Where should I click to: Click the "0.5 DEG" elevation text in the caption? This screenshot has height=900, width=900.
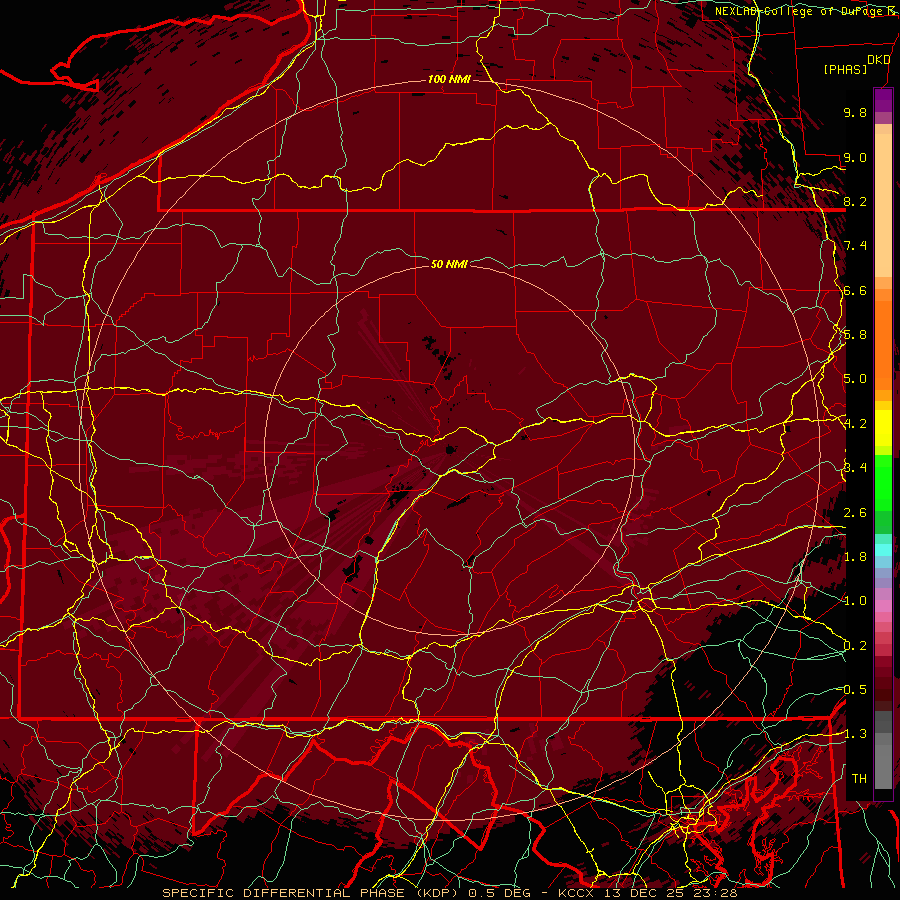[499, 893]
